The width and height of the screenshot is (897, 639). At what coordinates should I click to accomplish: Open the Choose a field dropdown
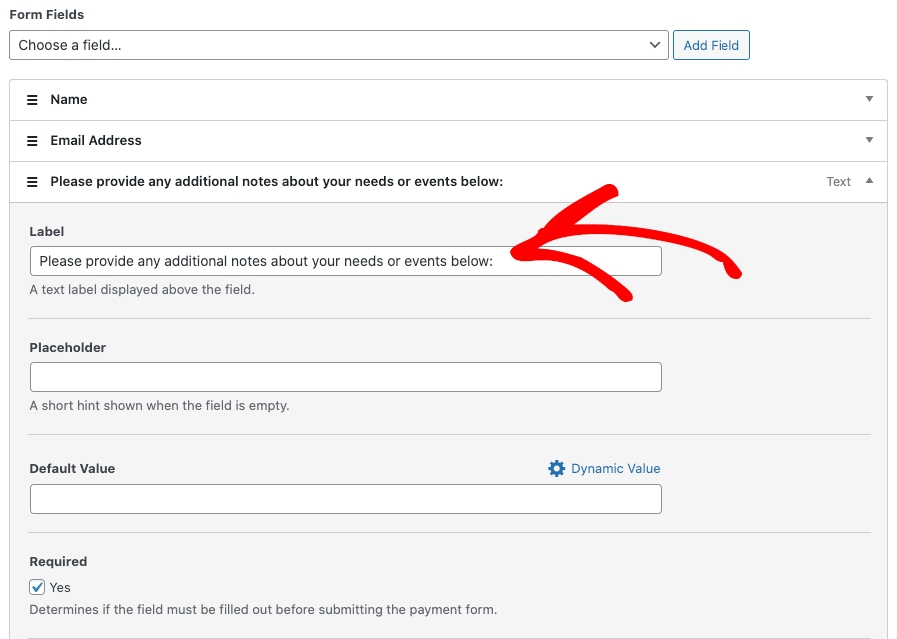tap(338, 45)
